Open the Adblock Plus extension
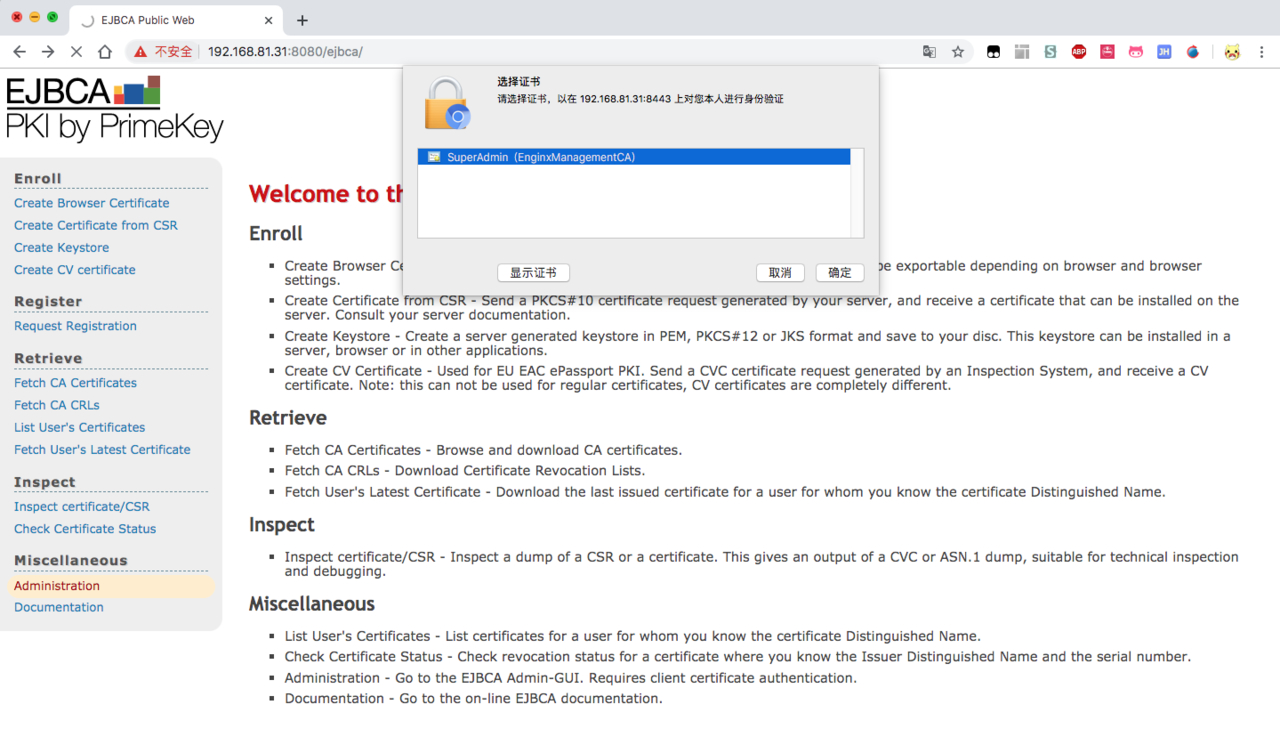This screenshot has height=745, width=1280. coord(1079,52)
